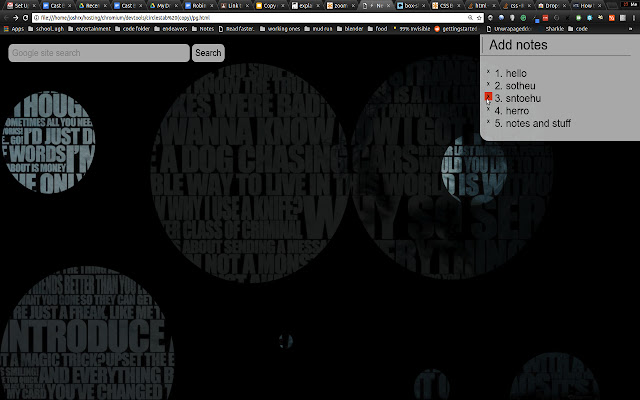This screenshot has height=400, width=640.
Task: Click the white shield extension icon
Action: coord(512,18)
